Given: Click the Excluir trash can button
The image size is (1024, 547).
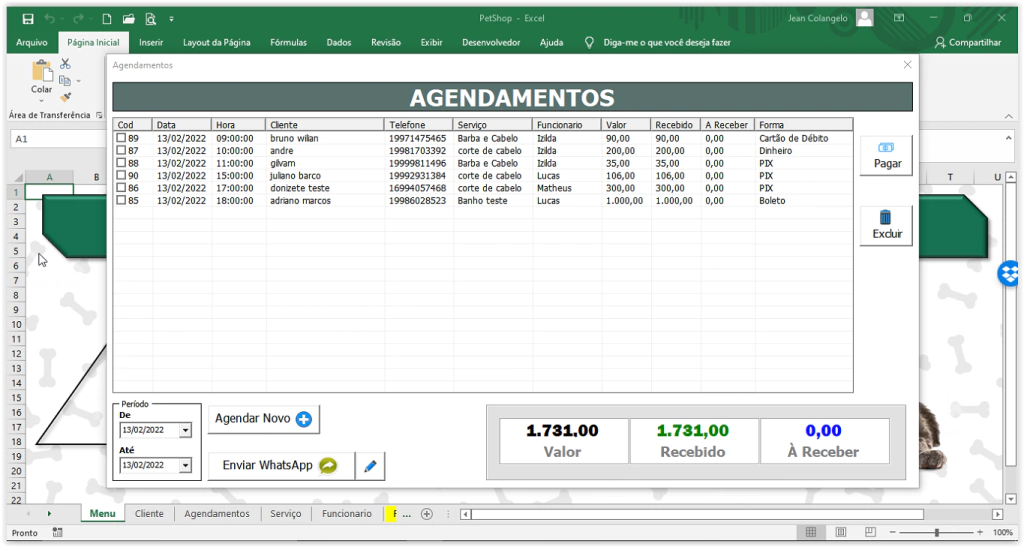Looking at the screenshot, I should click(x=886, y=225).
